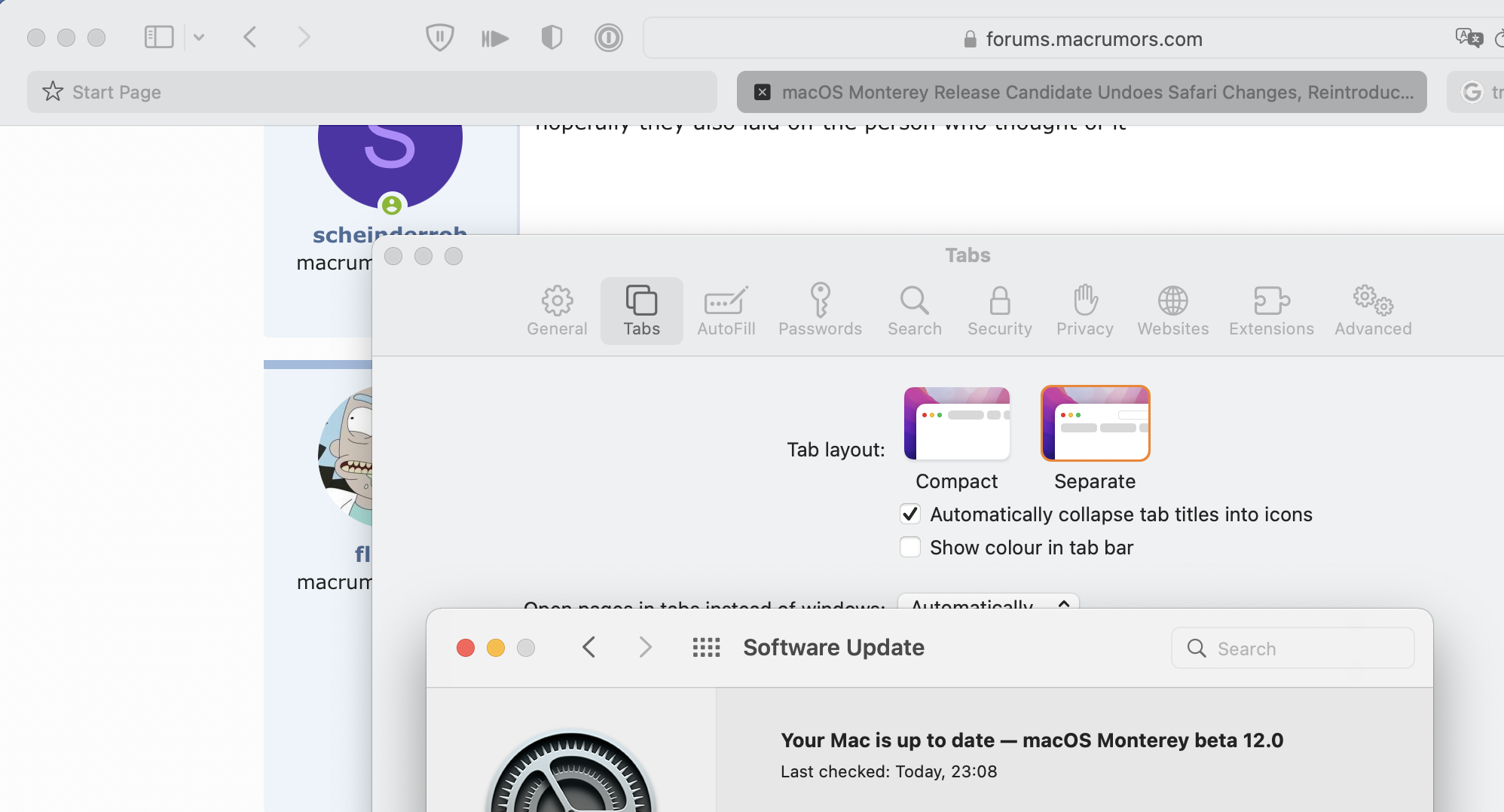This screenshot has width=1504, height=812.
Task: Open the scheinderrob user profile link
Action: point(390,233)
